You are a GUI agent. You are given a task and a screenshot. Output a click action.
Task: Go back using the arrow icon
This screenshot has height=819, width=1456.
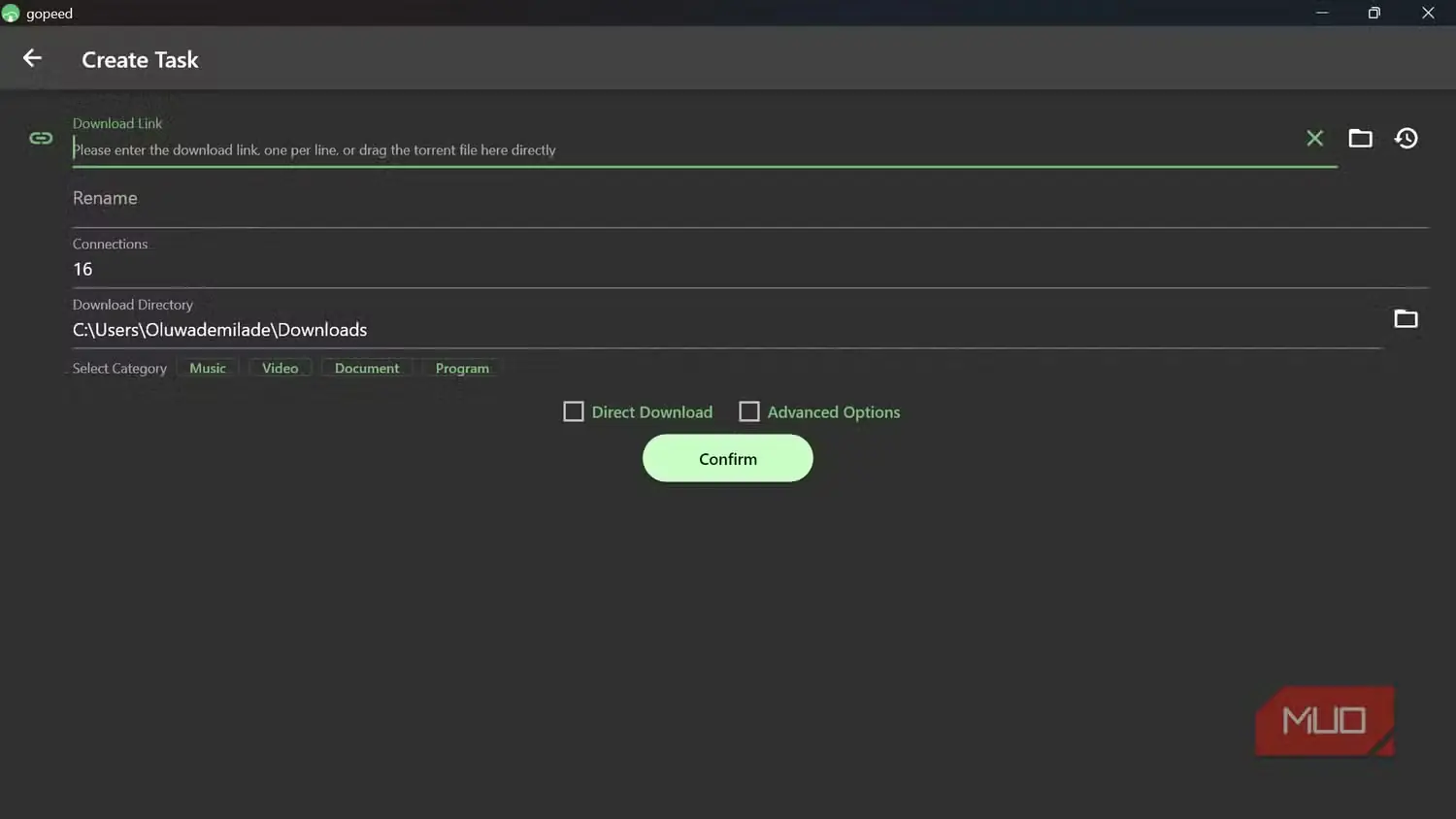(x=32, y=58)
